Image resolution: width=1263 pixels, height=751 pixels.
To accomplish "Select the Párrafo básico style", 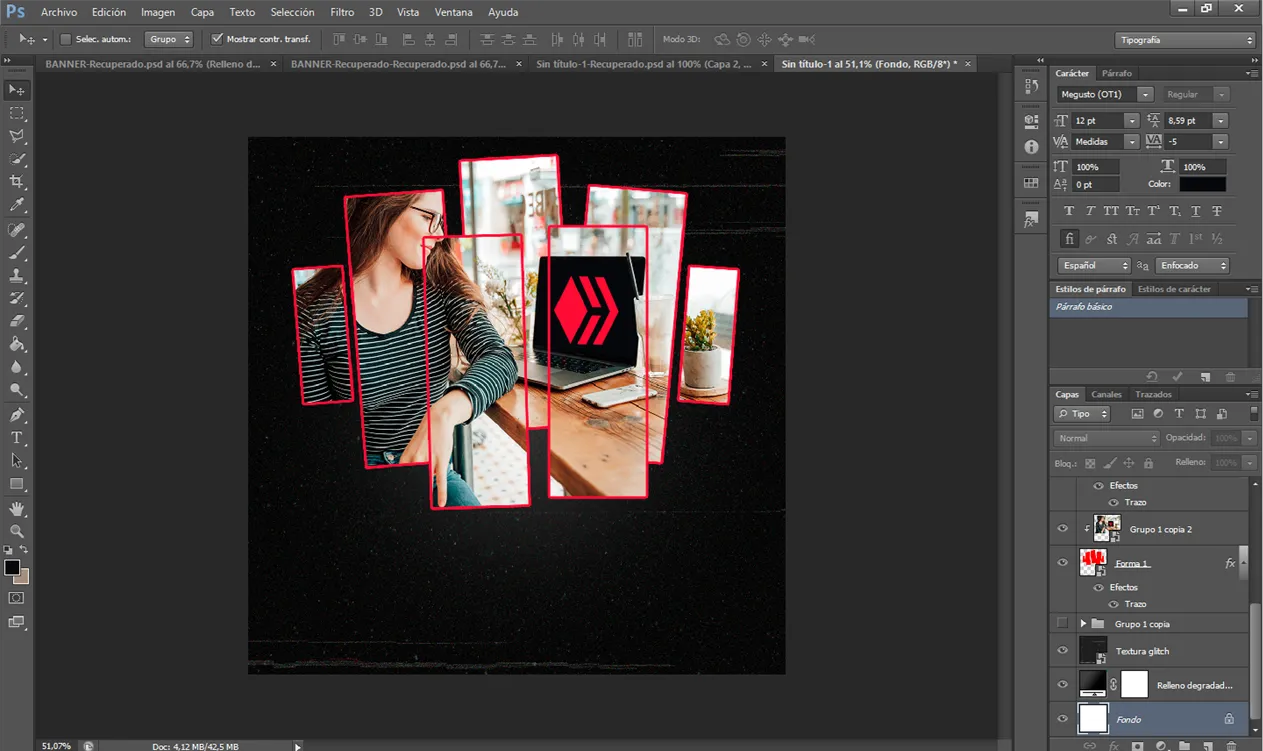I will tap(1148, 307).
